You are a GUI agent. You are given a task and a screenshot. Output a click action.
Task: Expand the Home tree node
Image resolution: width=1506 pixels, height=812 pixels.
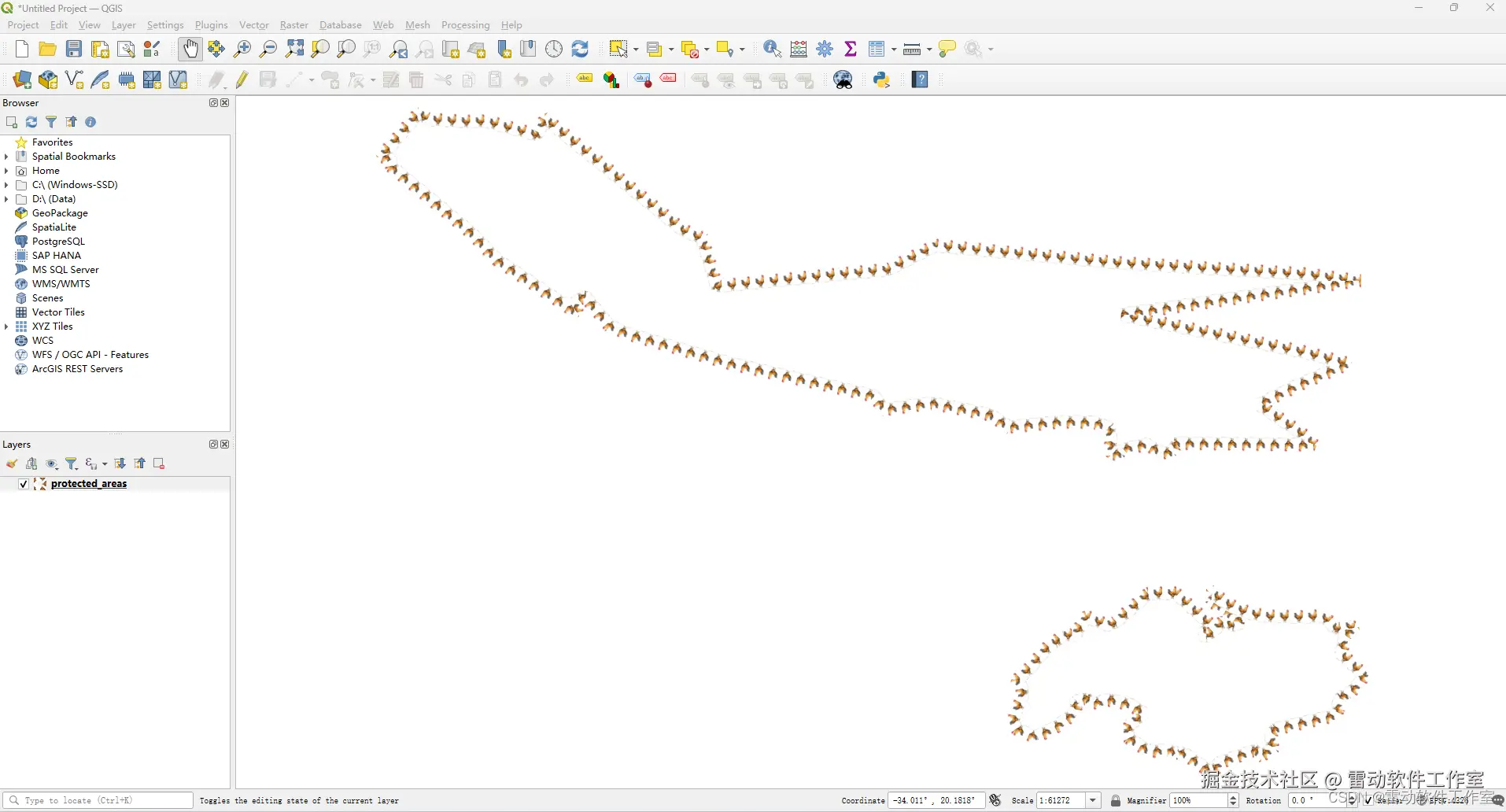pos(6,171)
